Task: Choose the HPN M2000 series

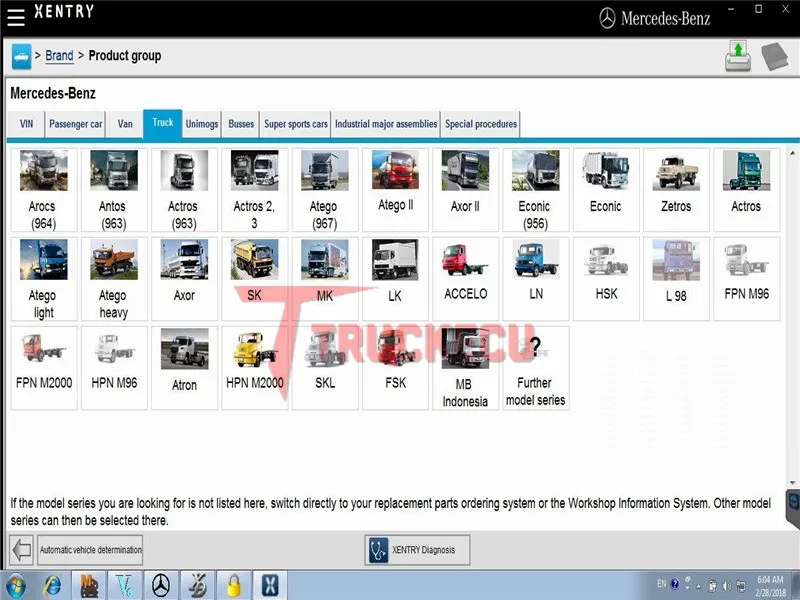Action: coord(255,368)
